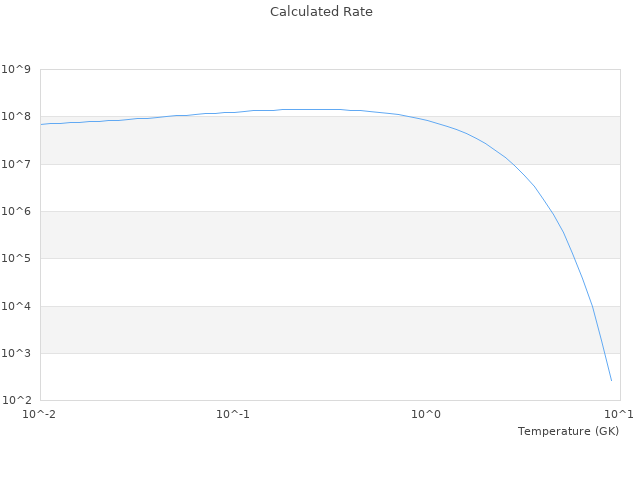
Task: Click the 10^2 y-axis tick label
Action: coord(17,401)
